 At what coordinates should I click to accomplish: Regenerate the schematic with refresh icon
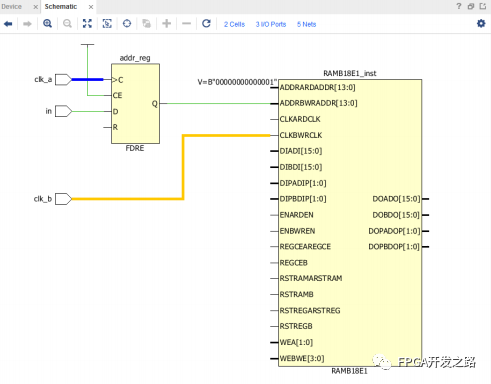(x=206, y=24)
